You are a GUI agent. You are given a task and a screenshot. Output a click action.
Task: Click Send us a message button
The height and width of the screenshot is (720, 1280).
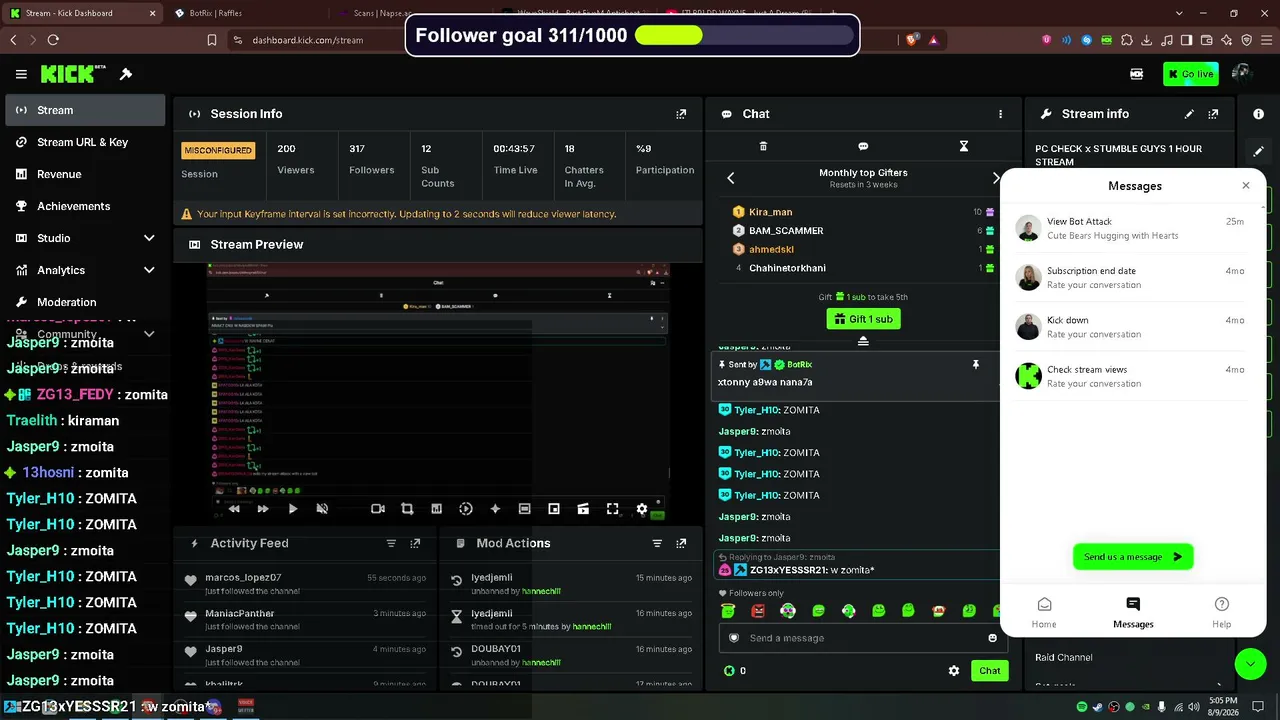pos(1133,557)
